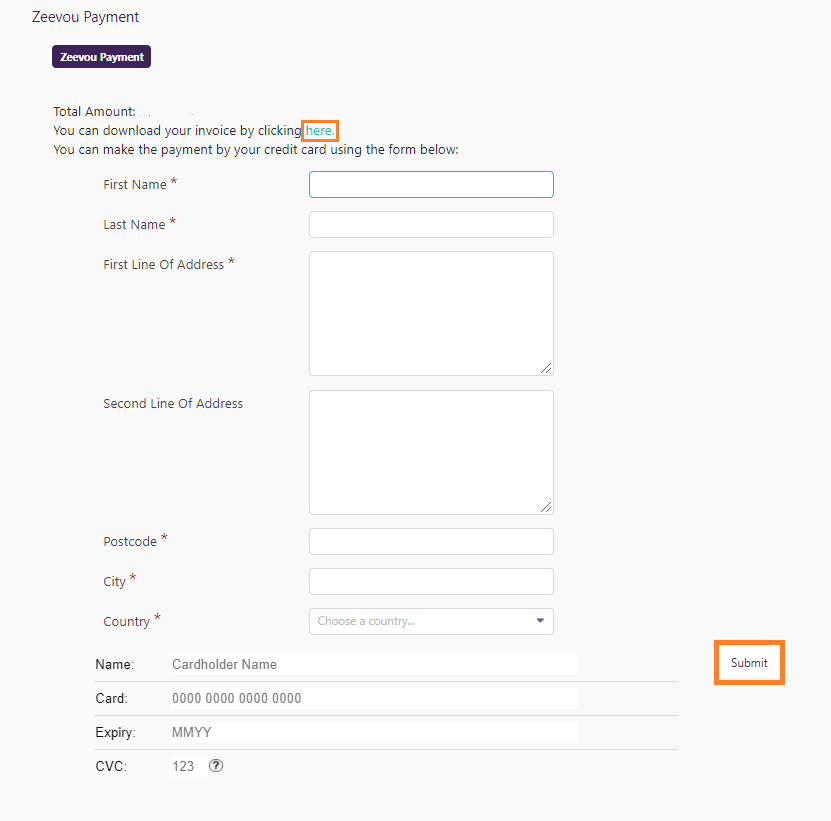This screenshot has height=821, width=831.
Task: Click the CVC help question mark icon
Action: 216,765
